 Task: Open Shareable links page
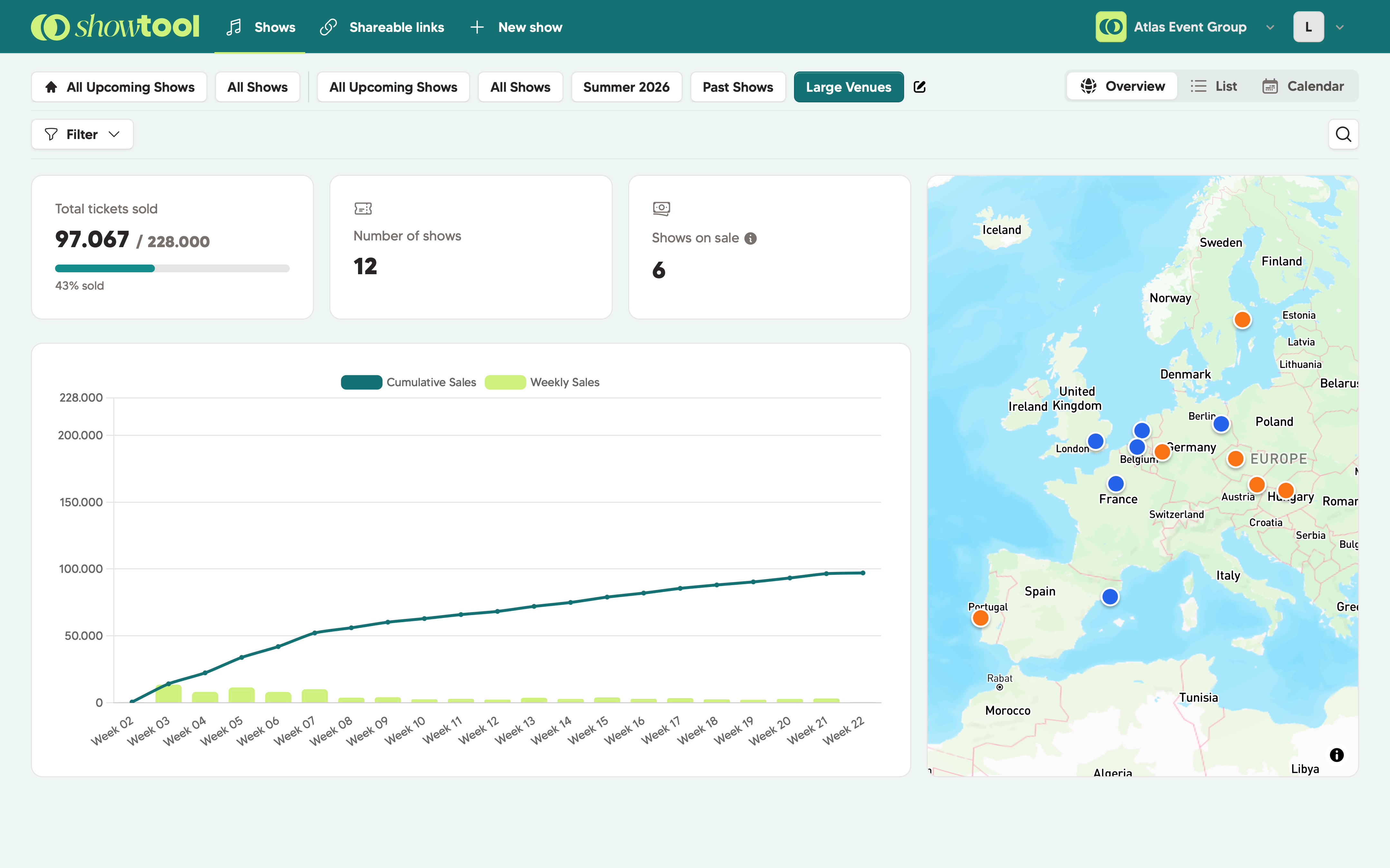click(x=382, y=27)
